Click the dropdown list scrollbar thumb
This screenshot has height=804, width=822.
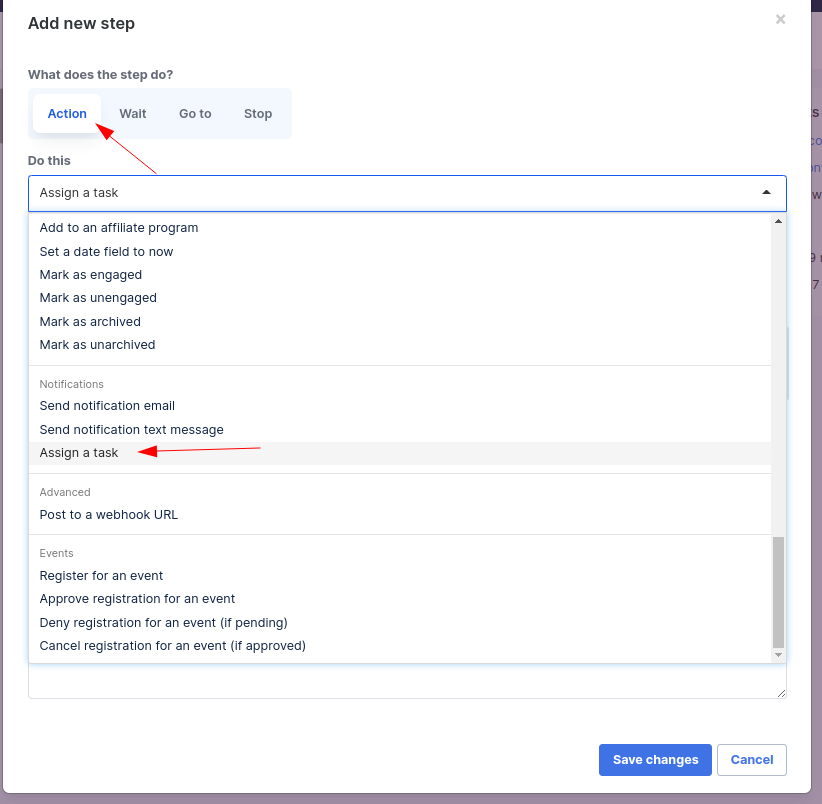[x=778, y=592]
